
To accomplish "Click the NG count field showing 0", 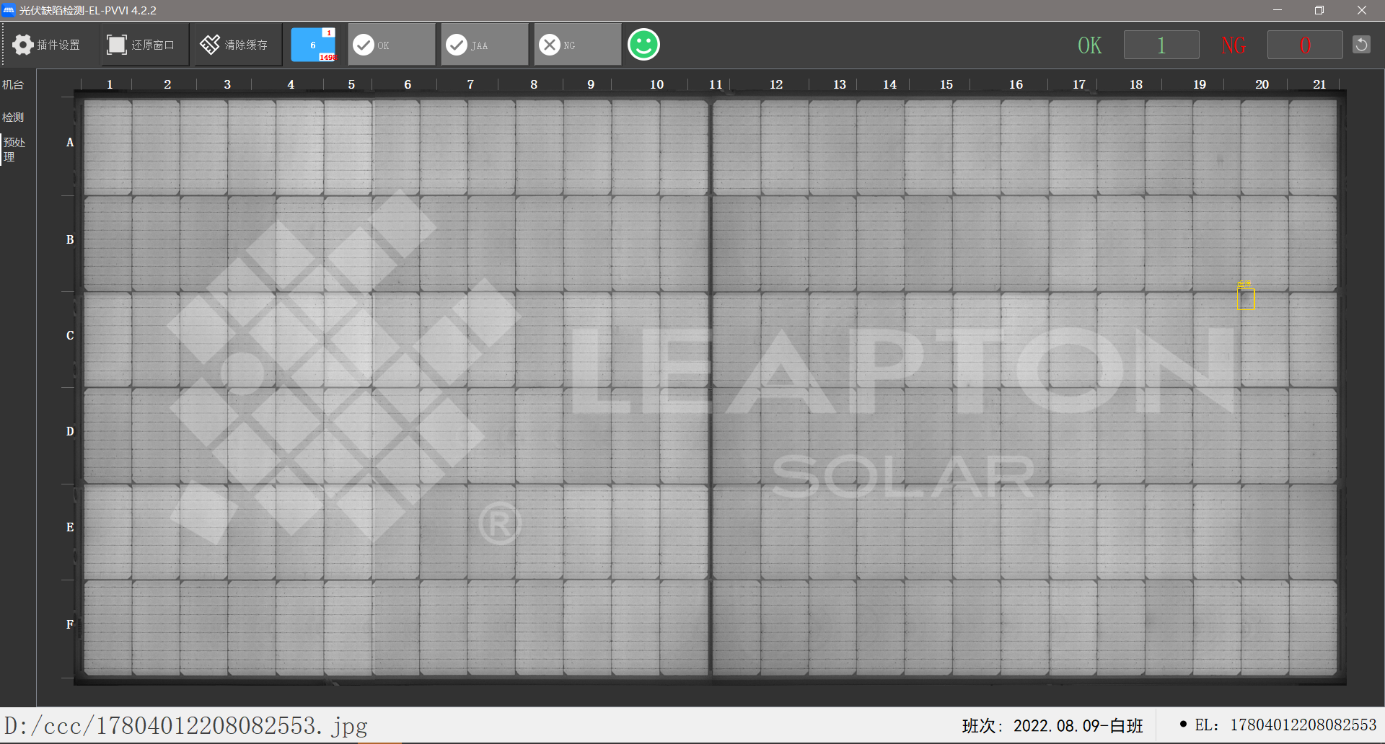I will point(1304,45).
